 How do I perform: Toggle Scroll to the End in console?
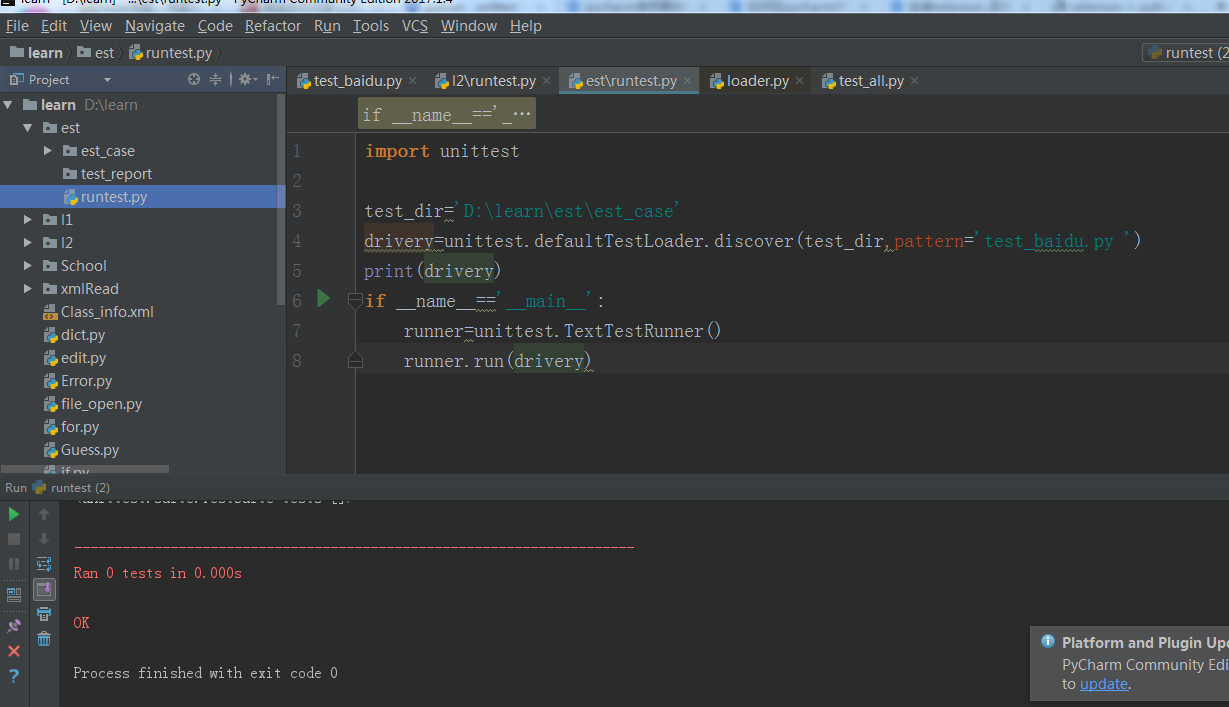(44, 589)
